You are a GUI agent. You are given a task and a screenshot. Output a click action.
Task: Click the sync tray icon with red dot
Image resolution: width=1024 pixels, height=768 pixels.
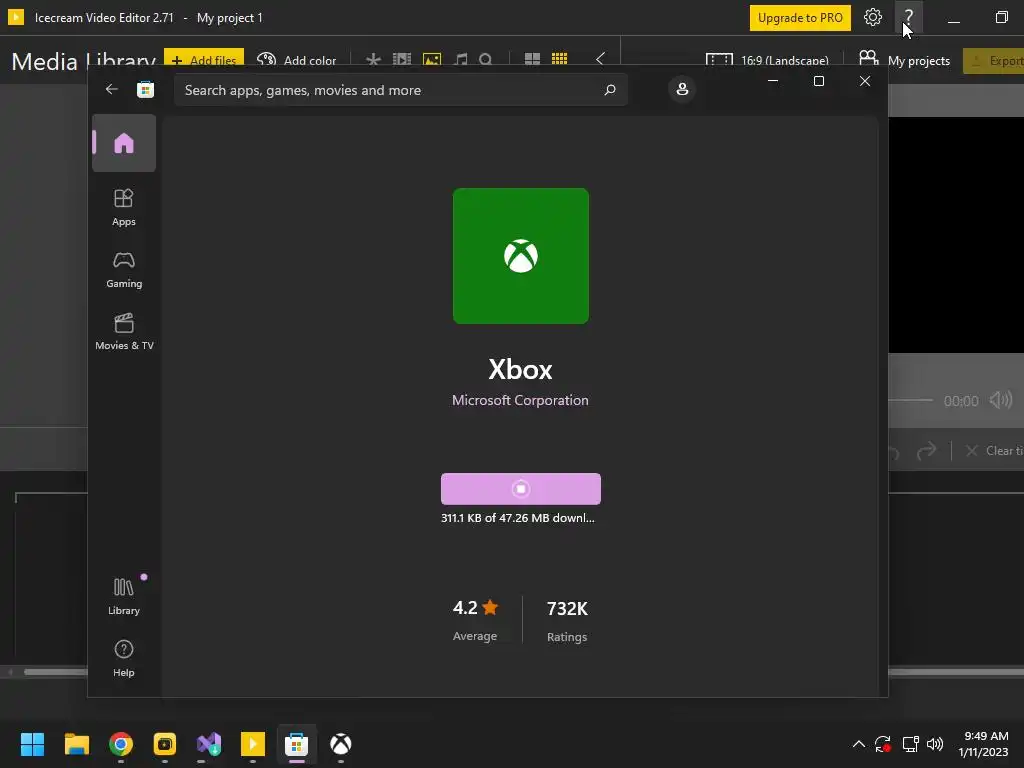point(883,744)
